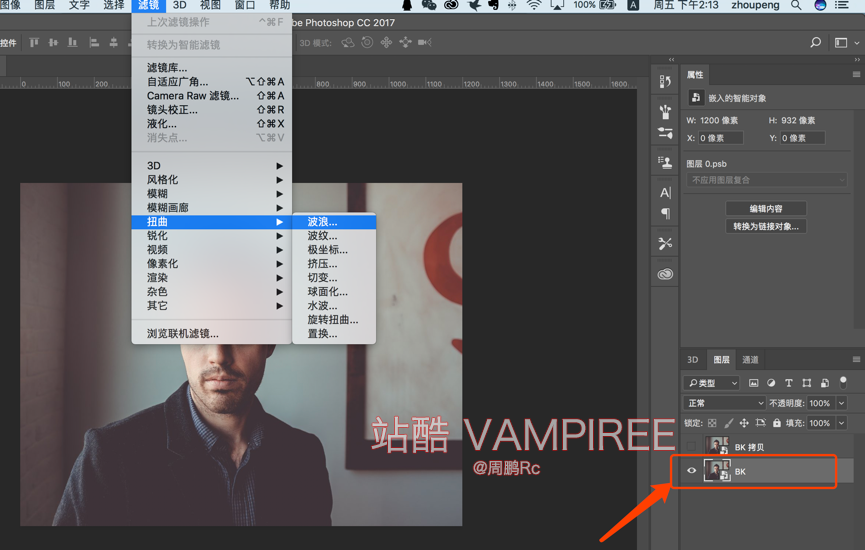Open Wi-Fi status menu

(533, 5)
